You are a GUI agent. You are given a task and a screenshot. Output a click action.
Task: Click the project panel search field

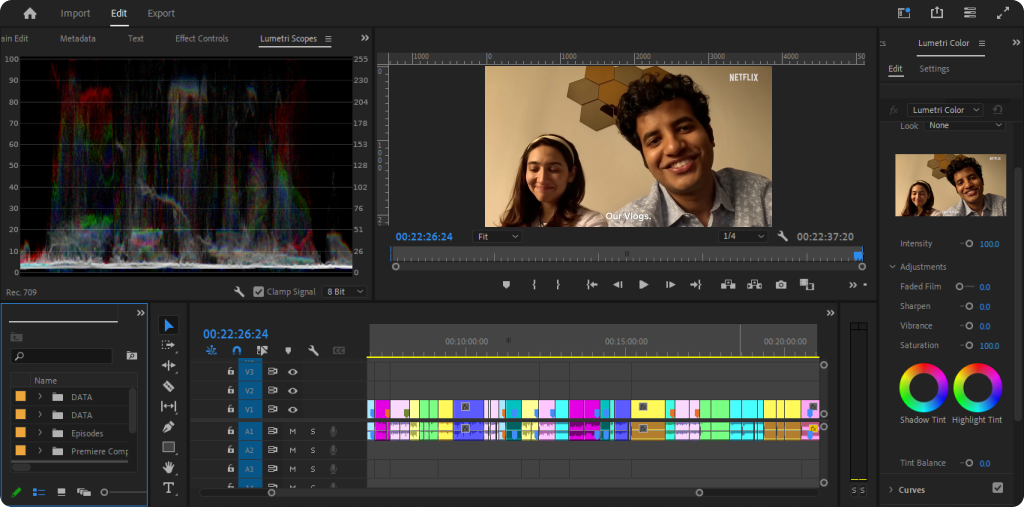[62, 356]
